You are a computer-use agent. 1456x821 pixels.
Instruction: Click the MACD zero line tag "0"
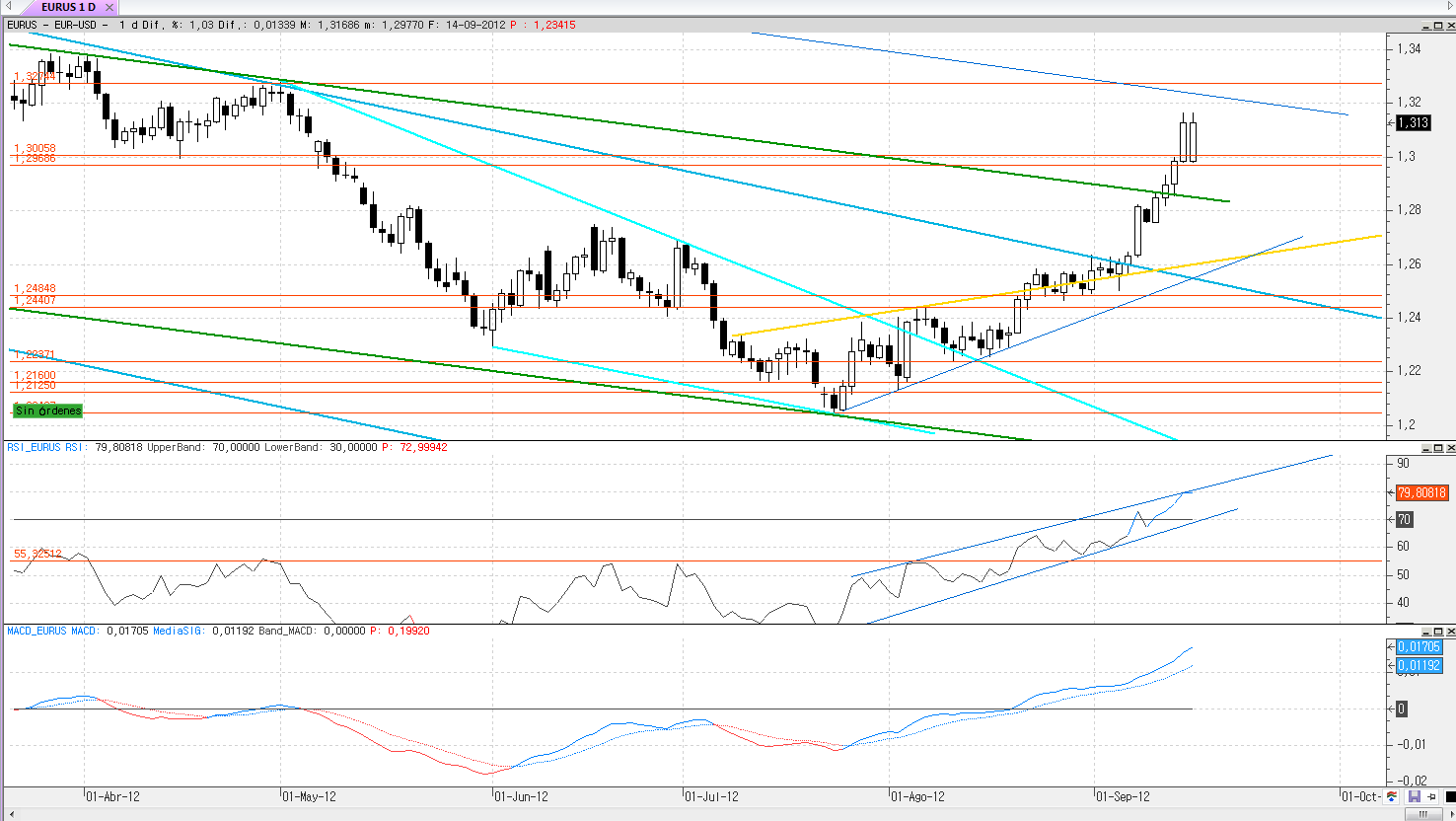point(1402,709)
